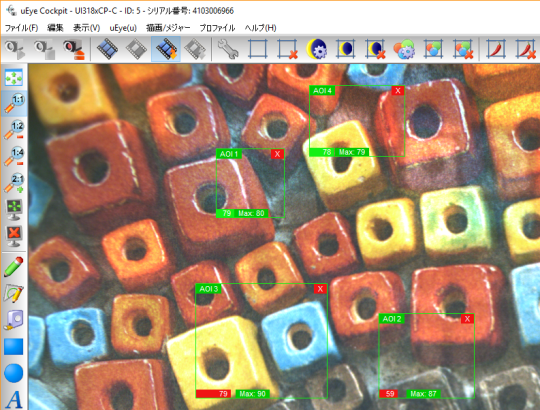Image resolution: width=540 pixels, height=410 pixels.
Task: Select the blue circle shape tool
Action: pyautogui.click(x=14, y=373)
